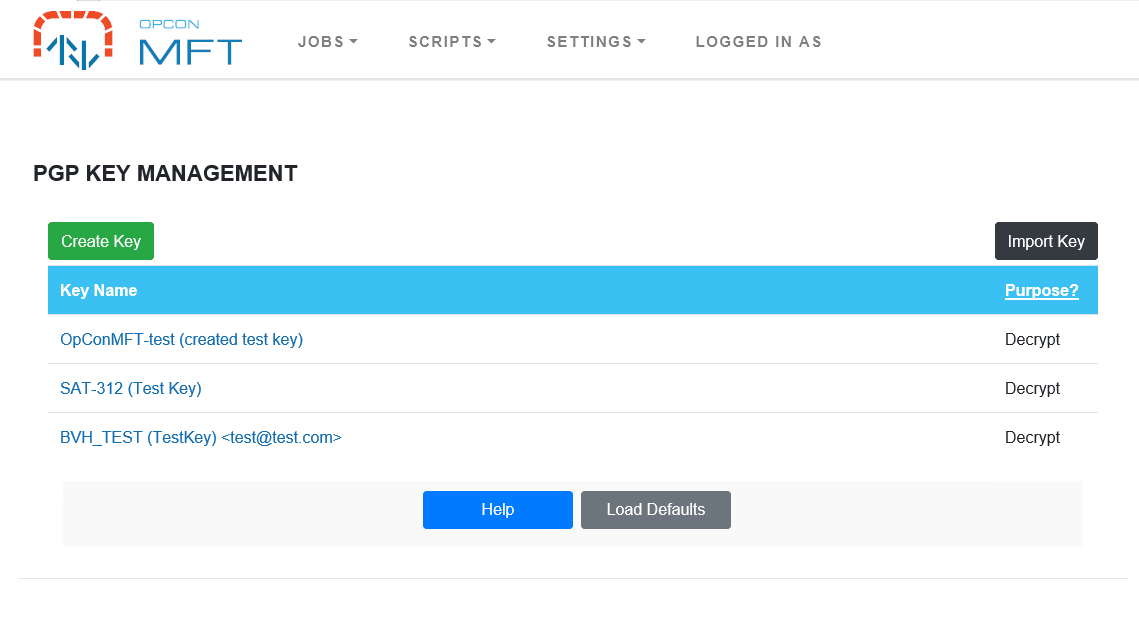Open the OpConMFT-test key link

[x=182, y=339]
